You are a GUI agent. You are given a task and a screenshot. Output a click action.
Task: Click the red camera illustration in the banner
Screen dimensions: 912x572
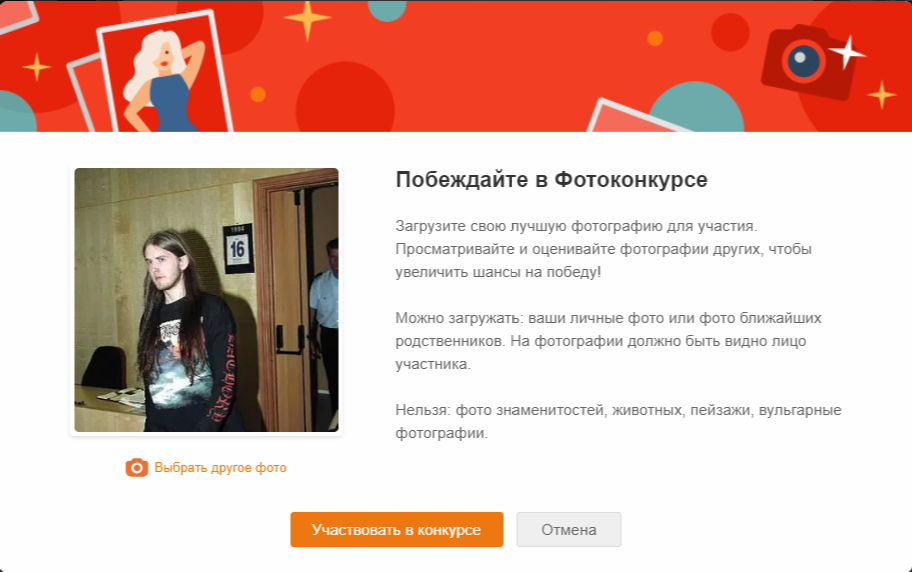(x=807, y=62)
